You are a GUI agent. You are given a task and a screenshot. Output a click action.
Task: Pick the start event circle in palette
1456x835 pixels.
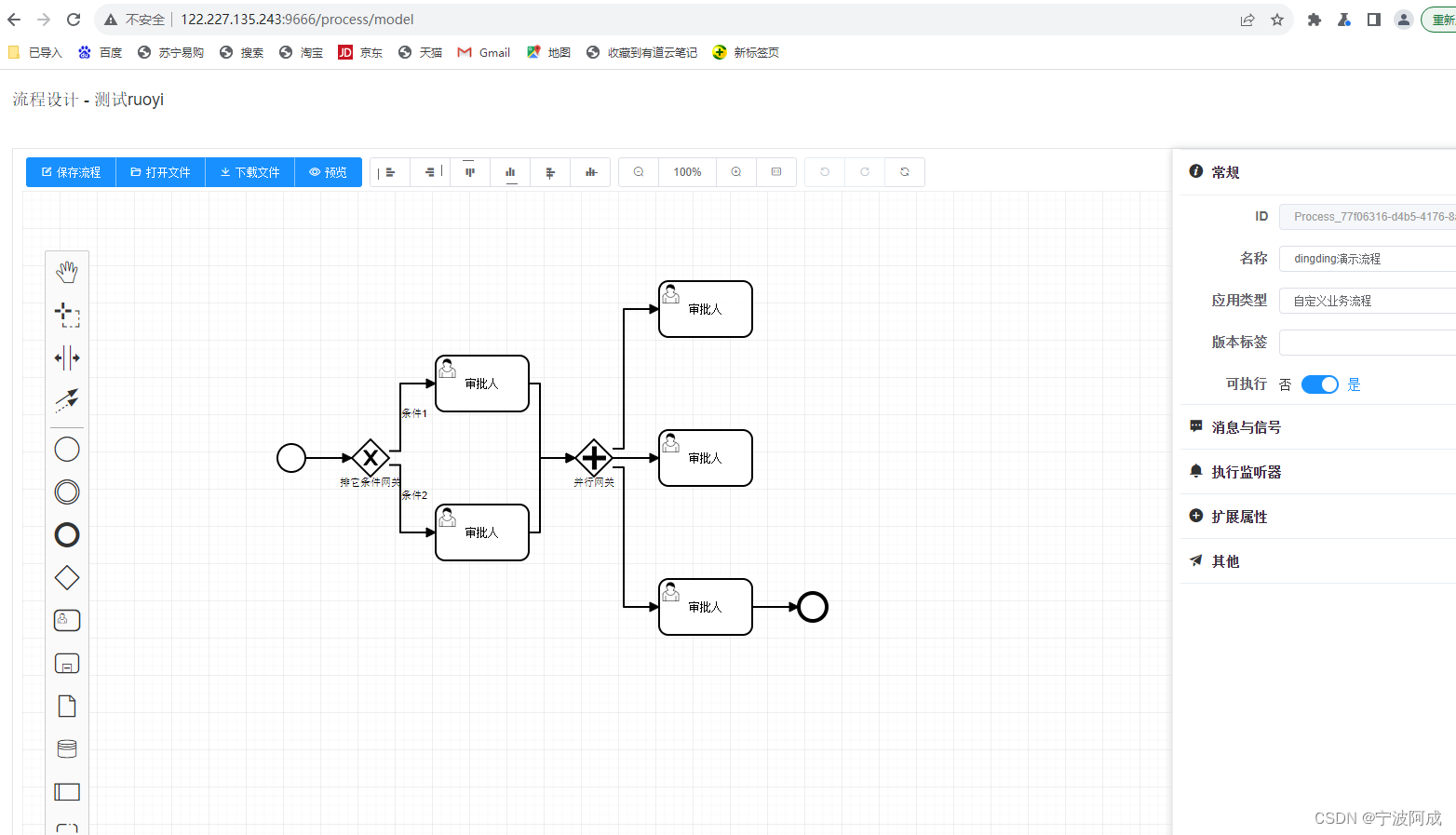[x=67, y=450]
